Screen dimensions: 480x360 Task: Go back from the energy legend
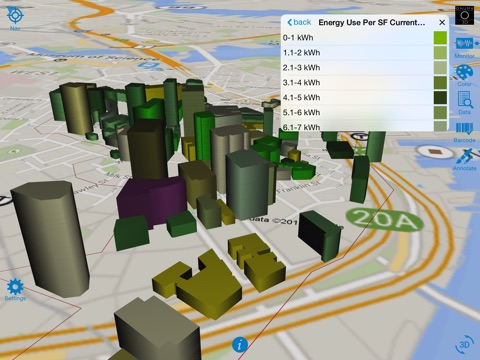coord(299,22)
